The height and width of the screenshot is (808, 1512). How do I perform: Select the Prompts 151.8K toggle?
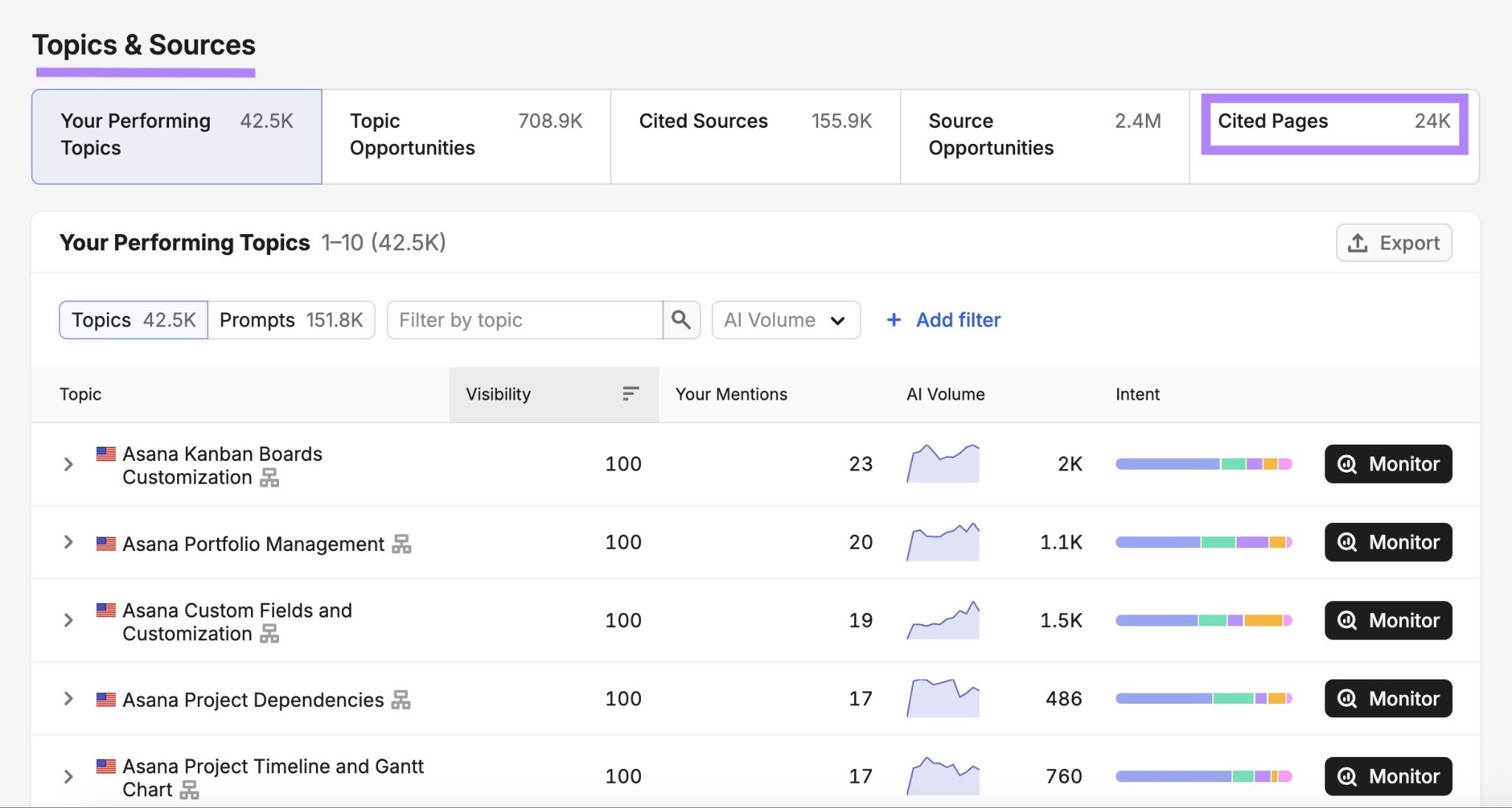point(292,320)
